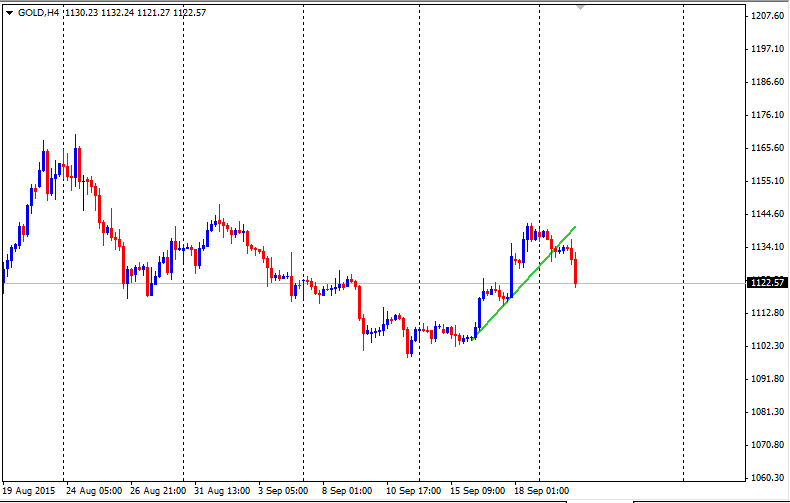Click the triangle before GOLD,H4 title
This screenshot has width=790, height=503.
click(9, 13)
